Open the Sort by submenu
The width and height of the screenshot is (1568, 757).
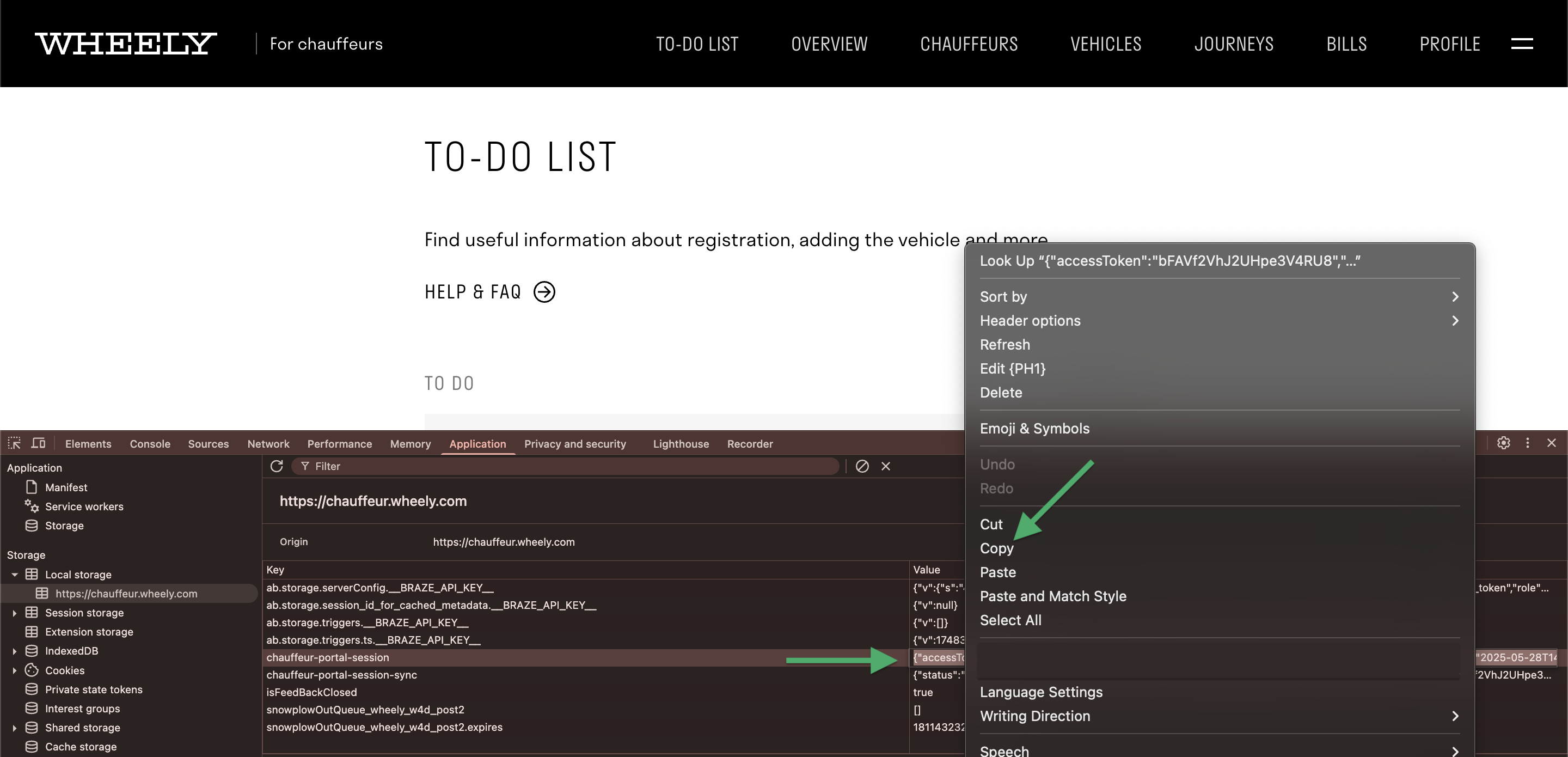point(1220,297)
